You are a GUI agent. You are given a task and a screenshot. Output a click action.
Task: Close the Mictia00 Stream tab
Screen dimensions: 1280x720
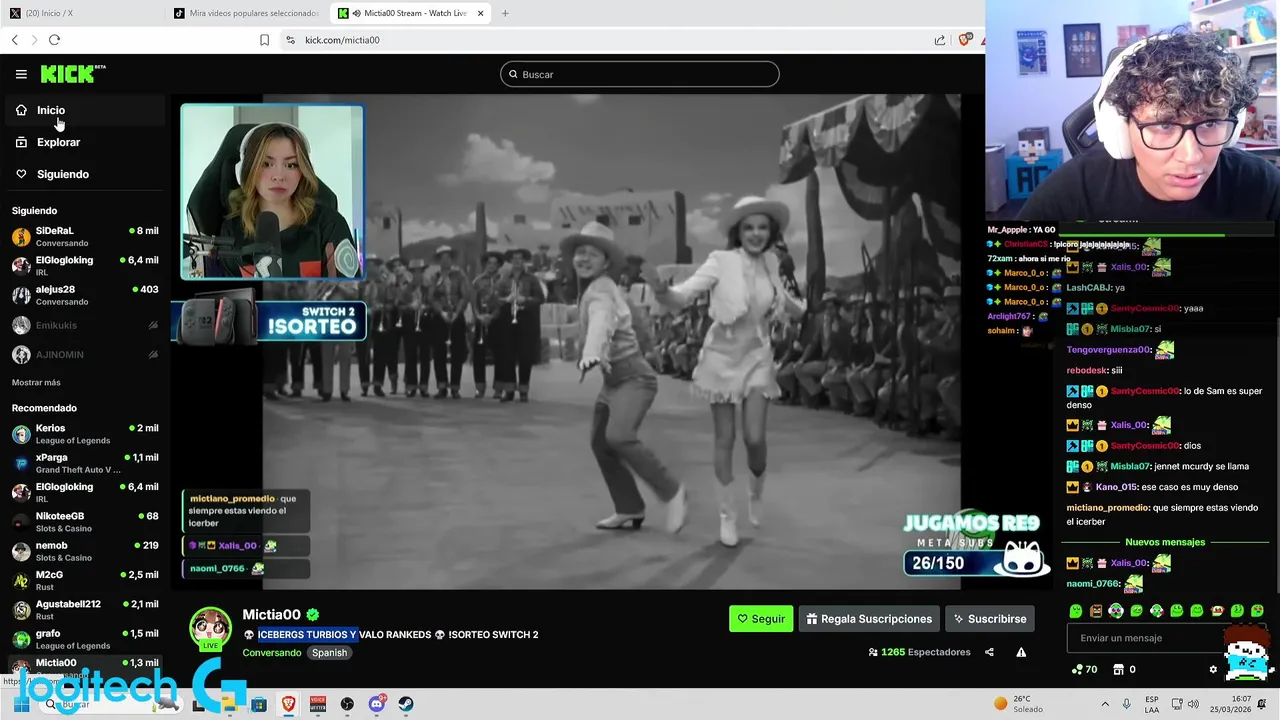click(x=481, y=13)
